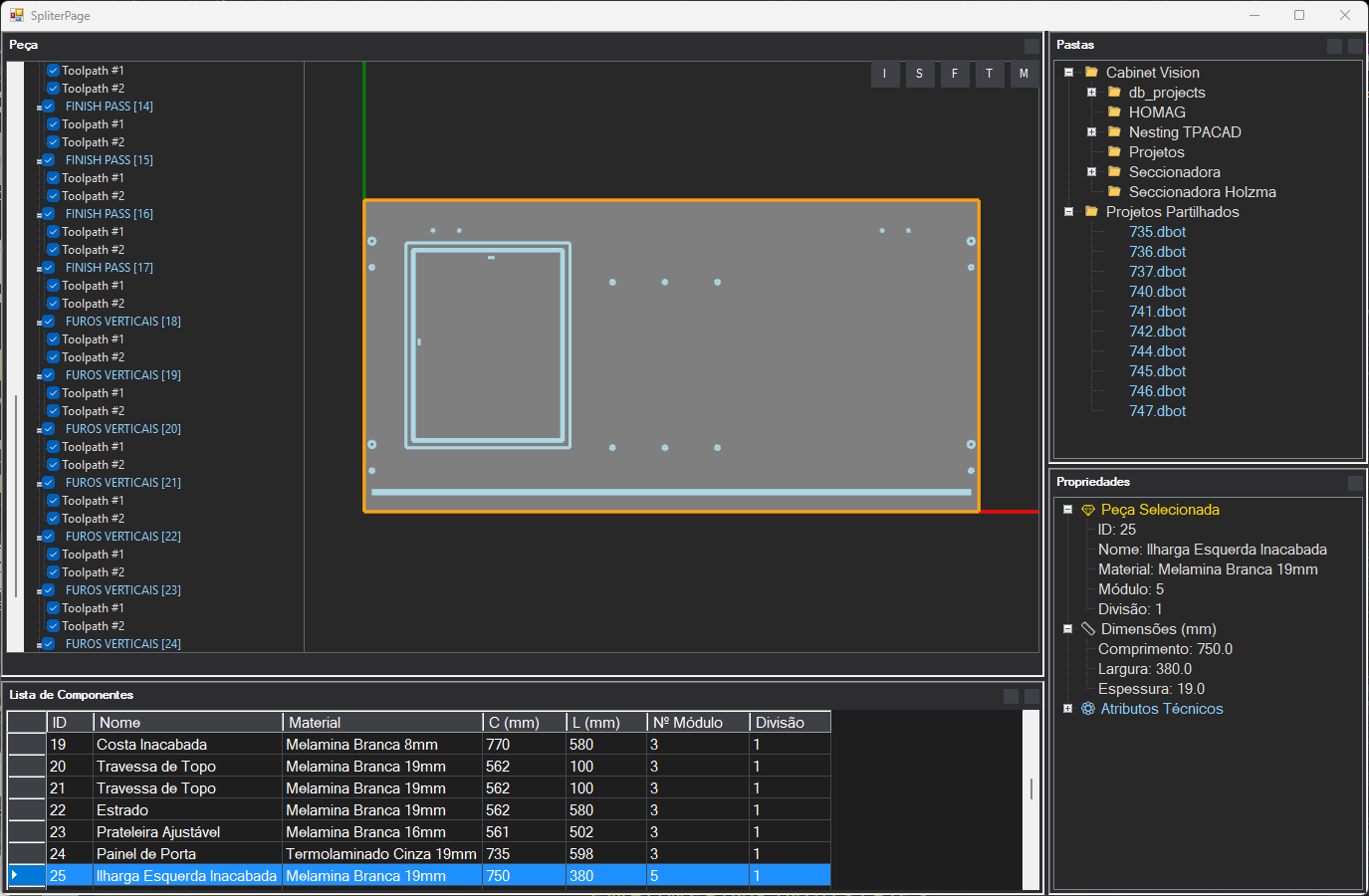The image size is (1369, 896).
Task: Uncheck the FINISH PASS [14] checkbox
Action: 49,107
